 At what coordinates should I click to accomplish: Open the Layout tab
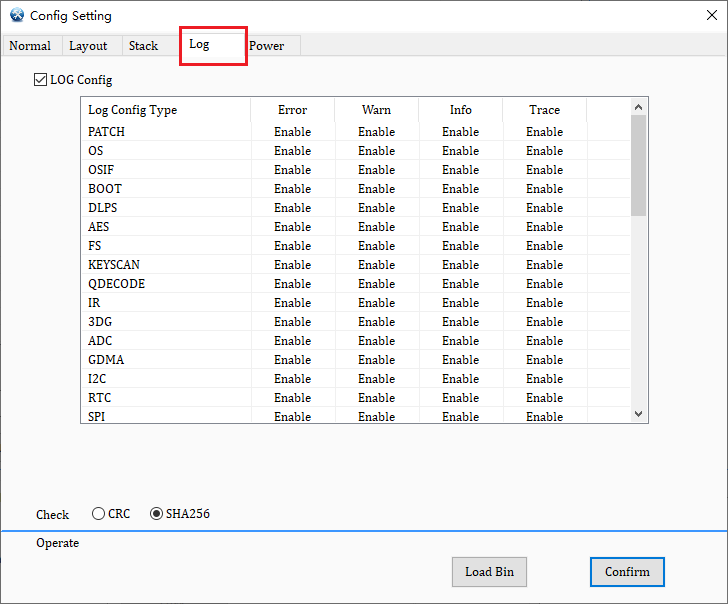88,46
